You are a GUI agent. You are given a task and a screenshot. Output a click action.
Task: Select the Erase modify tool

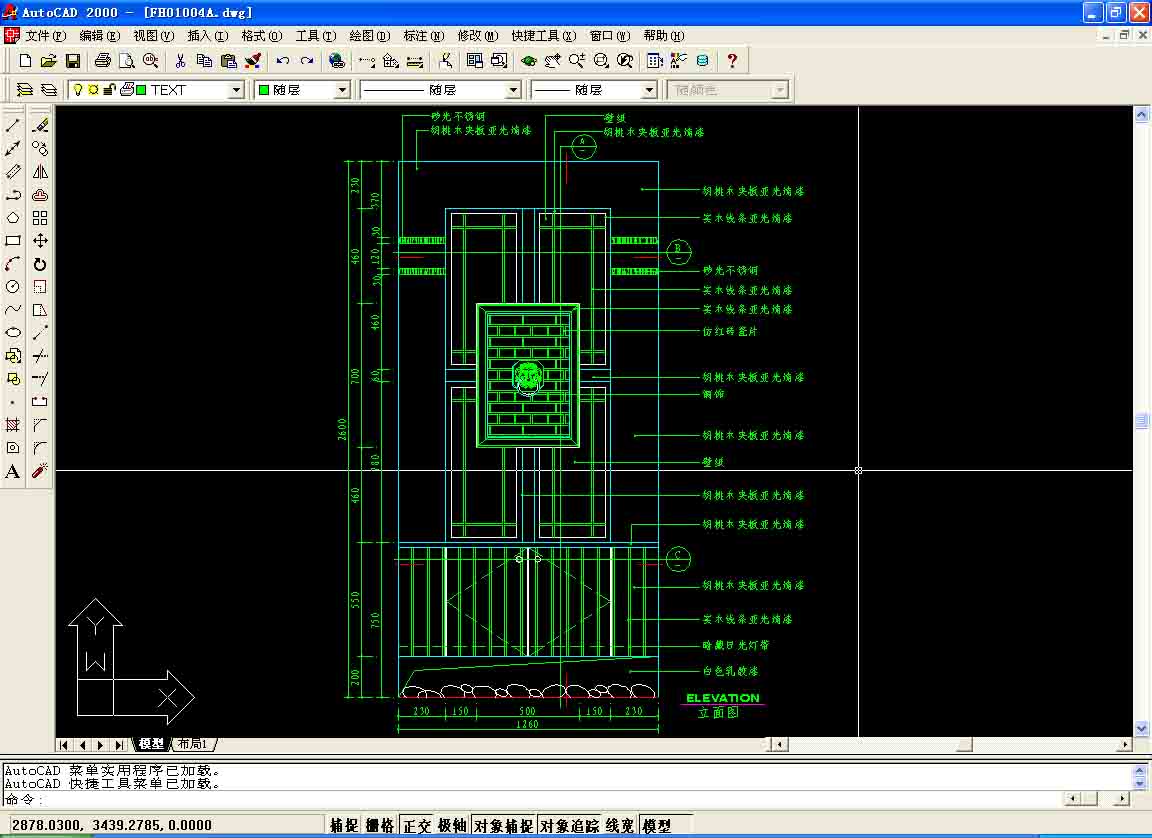point(40,126)
